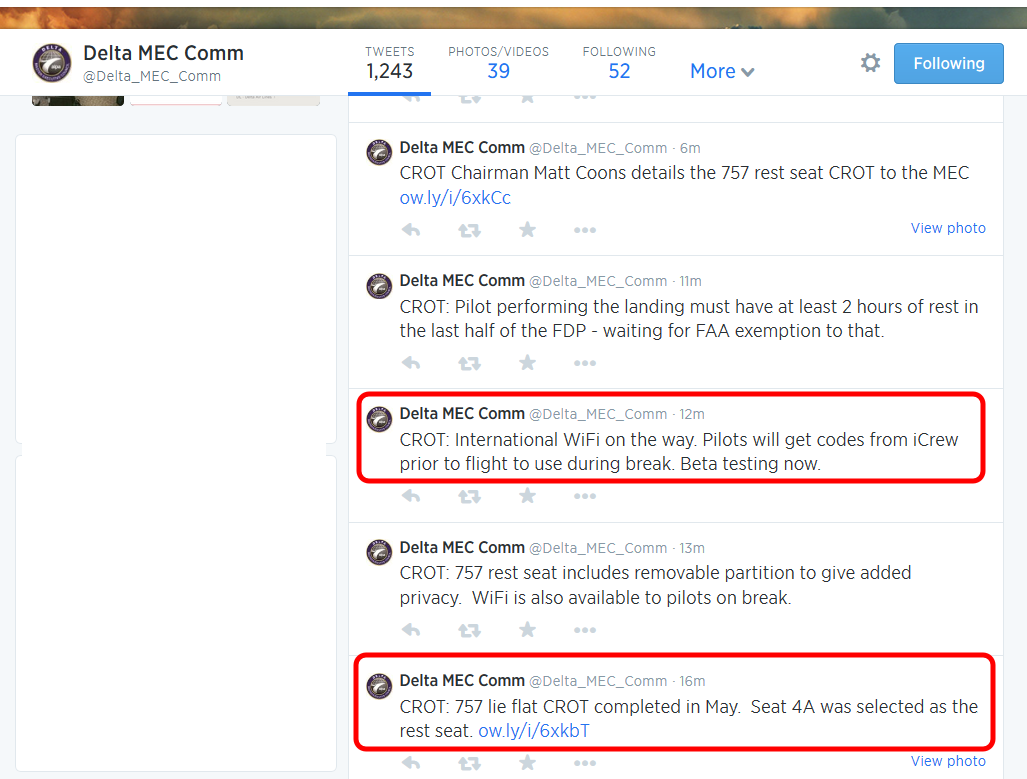The height and width of the screenshot is (779, 1027).
Task: Toggle the Following button
Action: coord(948,64)
